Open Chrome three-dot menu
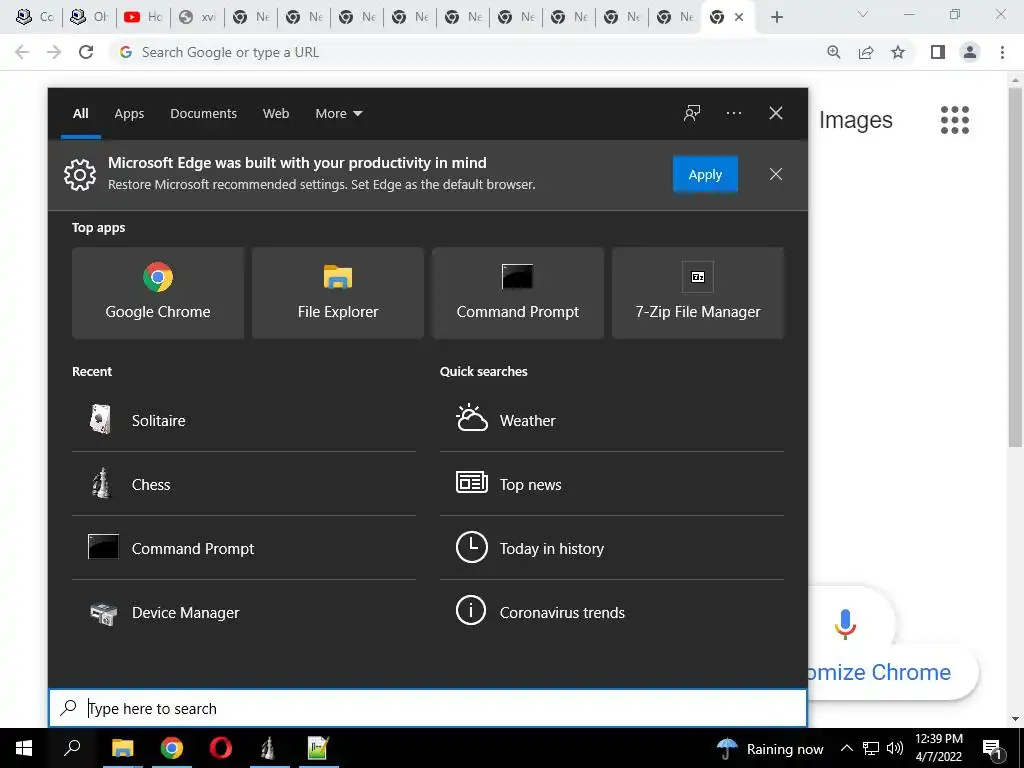1024x768 pixels. tap(1002, 52)
